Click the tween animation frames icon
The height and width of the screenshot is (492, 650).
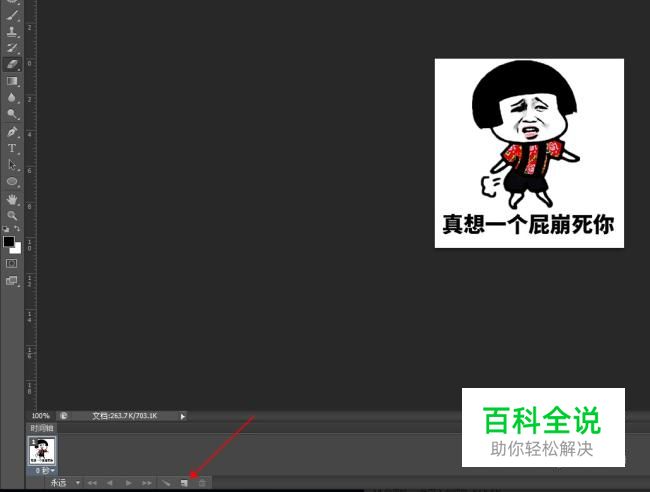pos(166,483)
